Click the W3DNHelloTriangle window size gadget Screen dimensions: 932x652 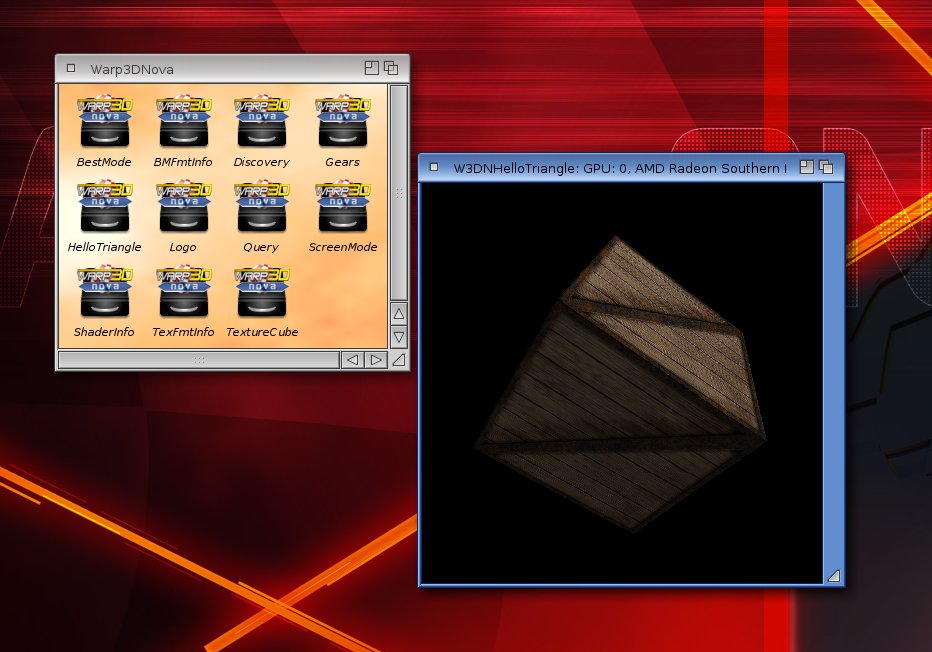click(834, 575)
